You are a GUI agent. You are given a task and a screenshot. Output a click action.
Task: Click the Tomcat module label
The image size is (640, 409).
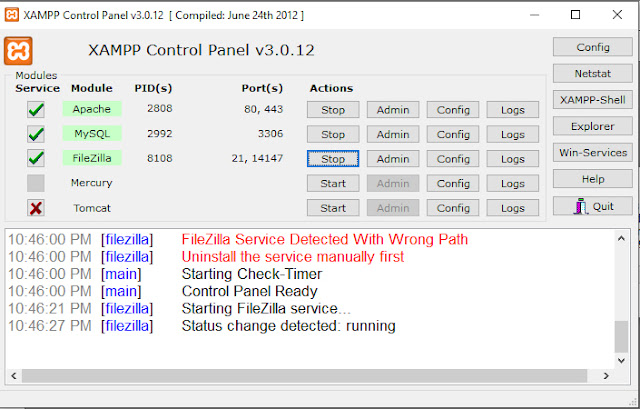[x=92, y=208]
